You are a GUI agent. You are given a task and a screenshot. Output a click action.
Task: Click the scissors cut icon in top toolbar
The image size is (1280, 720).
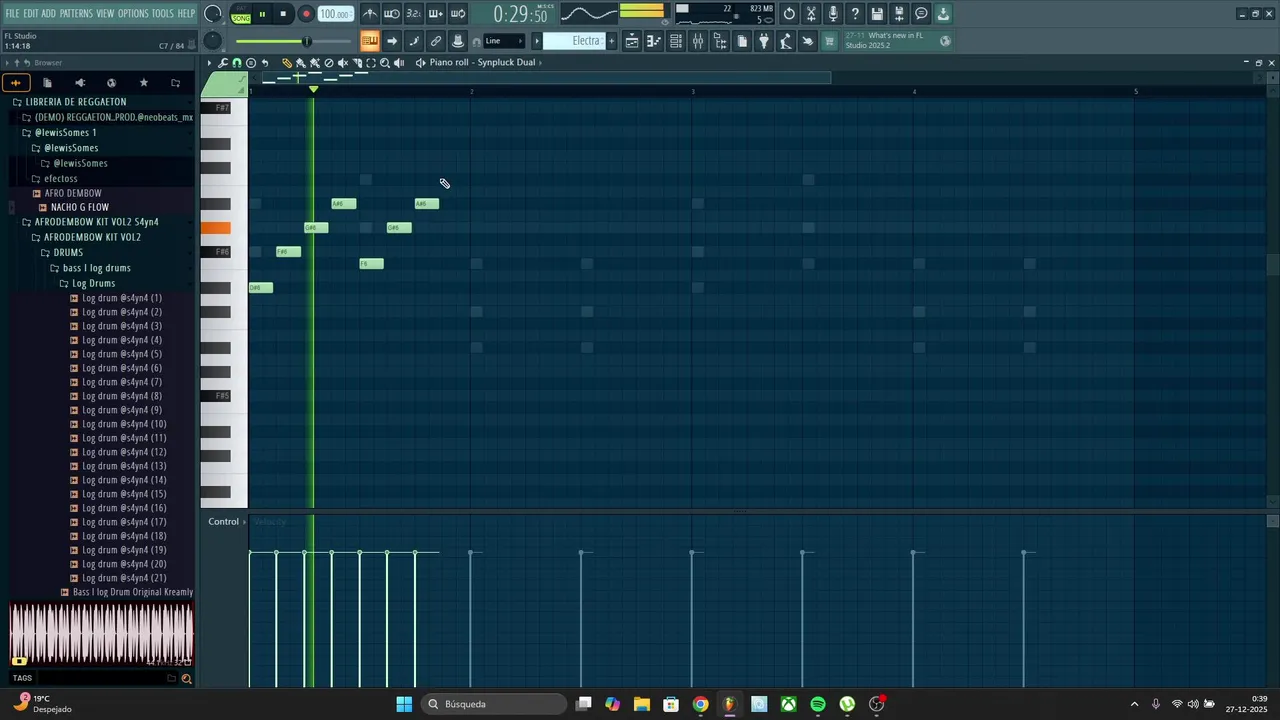click(x=811, y=14)
